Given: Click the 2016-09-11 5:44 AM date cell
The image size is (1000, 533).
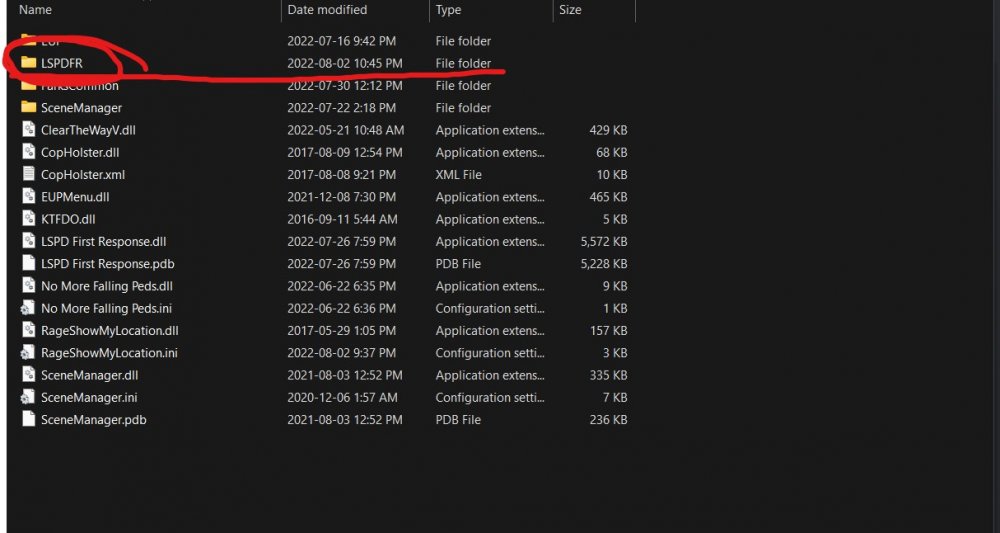Looking at the screenshot, I should click(342, 219).
